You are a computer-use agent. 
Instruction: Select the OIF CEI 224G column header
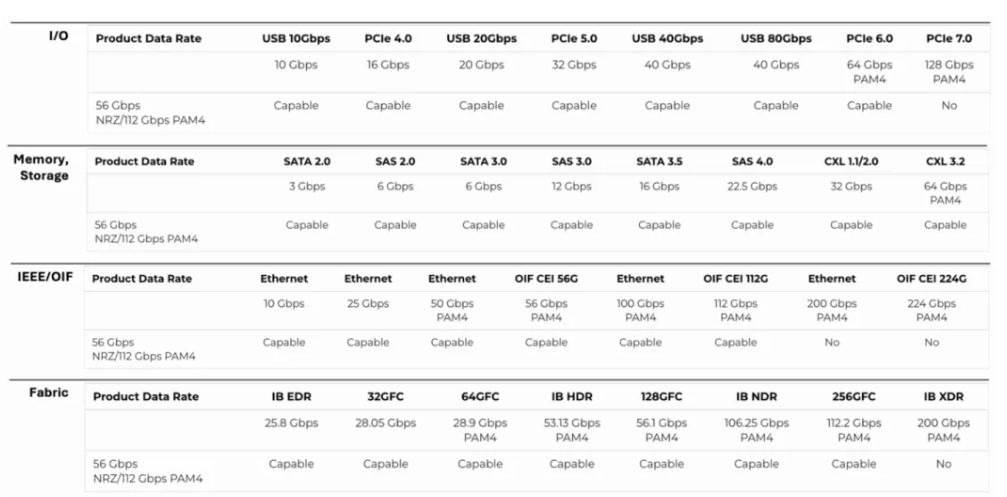click(x=931, y=279)
